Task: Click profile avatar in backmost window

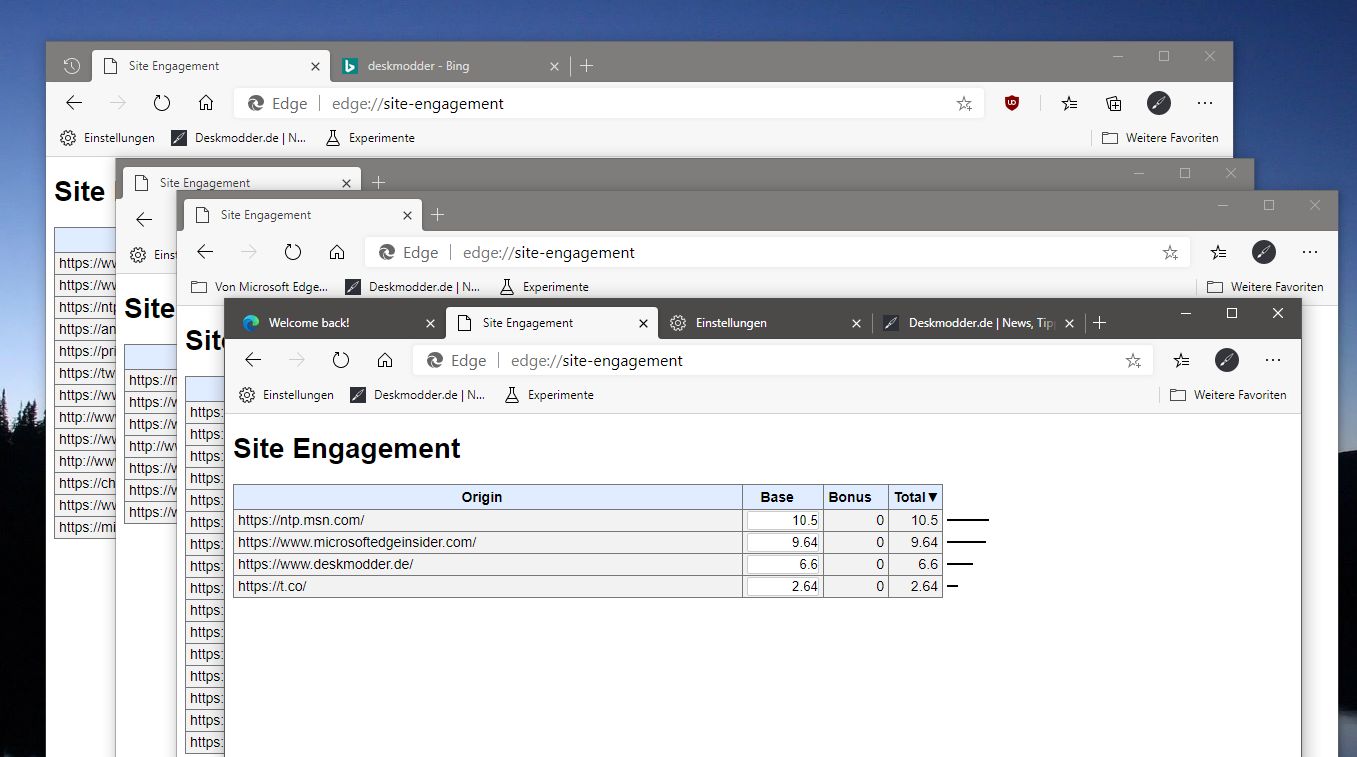Action: (1158, 102)
